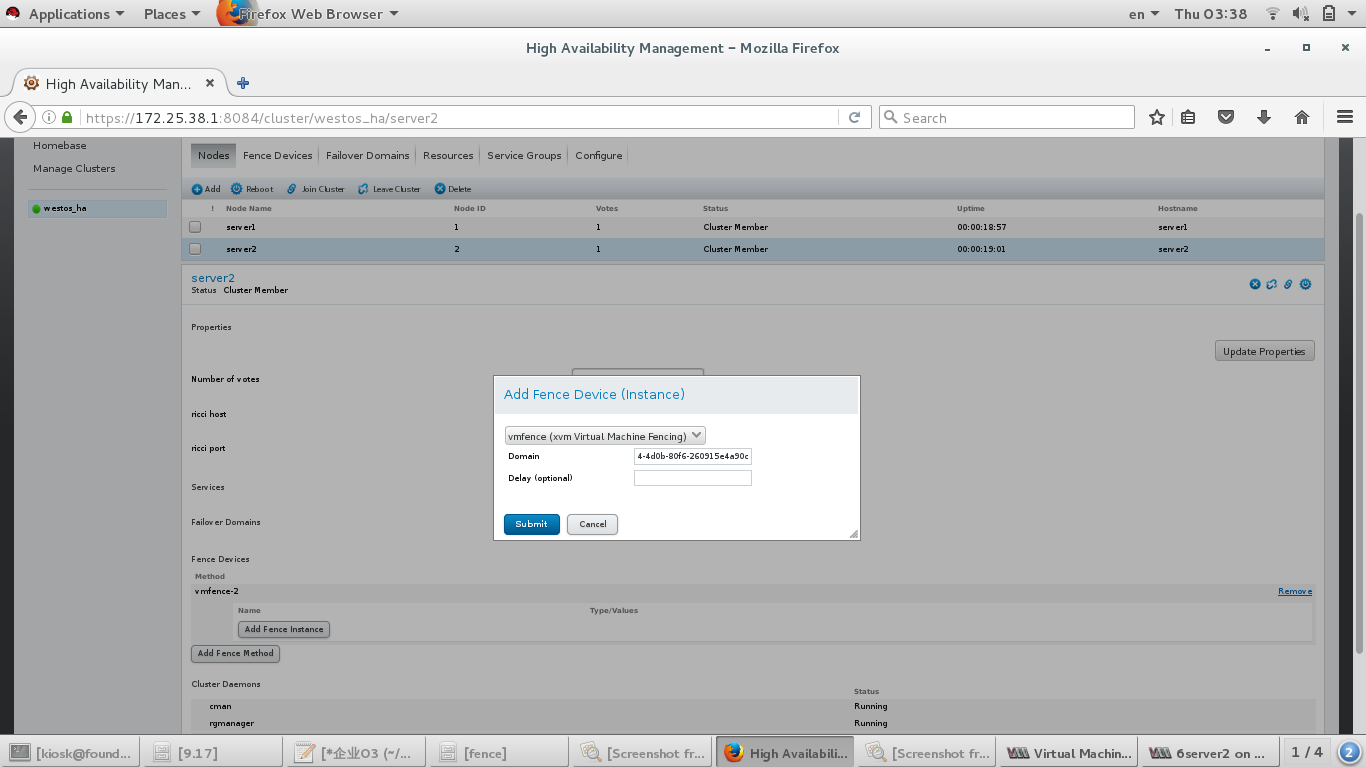1366x768 pixels.
Task: Cancel the Add Fence Device dialog
Action: 592,524
